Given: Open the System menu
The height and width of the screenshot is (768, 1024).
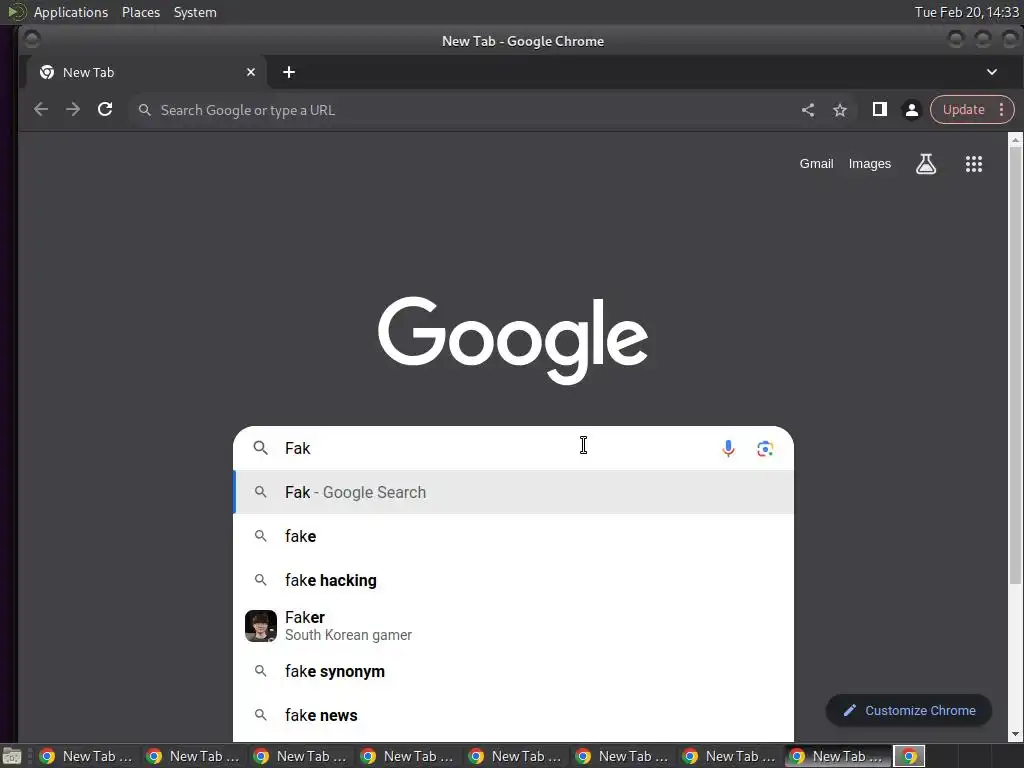Looking at the screenshot, I should 195,12.
